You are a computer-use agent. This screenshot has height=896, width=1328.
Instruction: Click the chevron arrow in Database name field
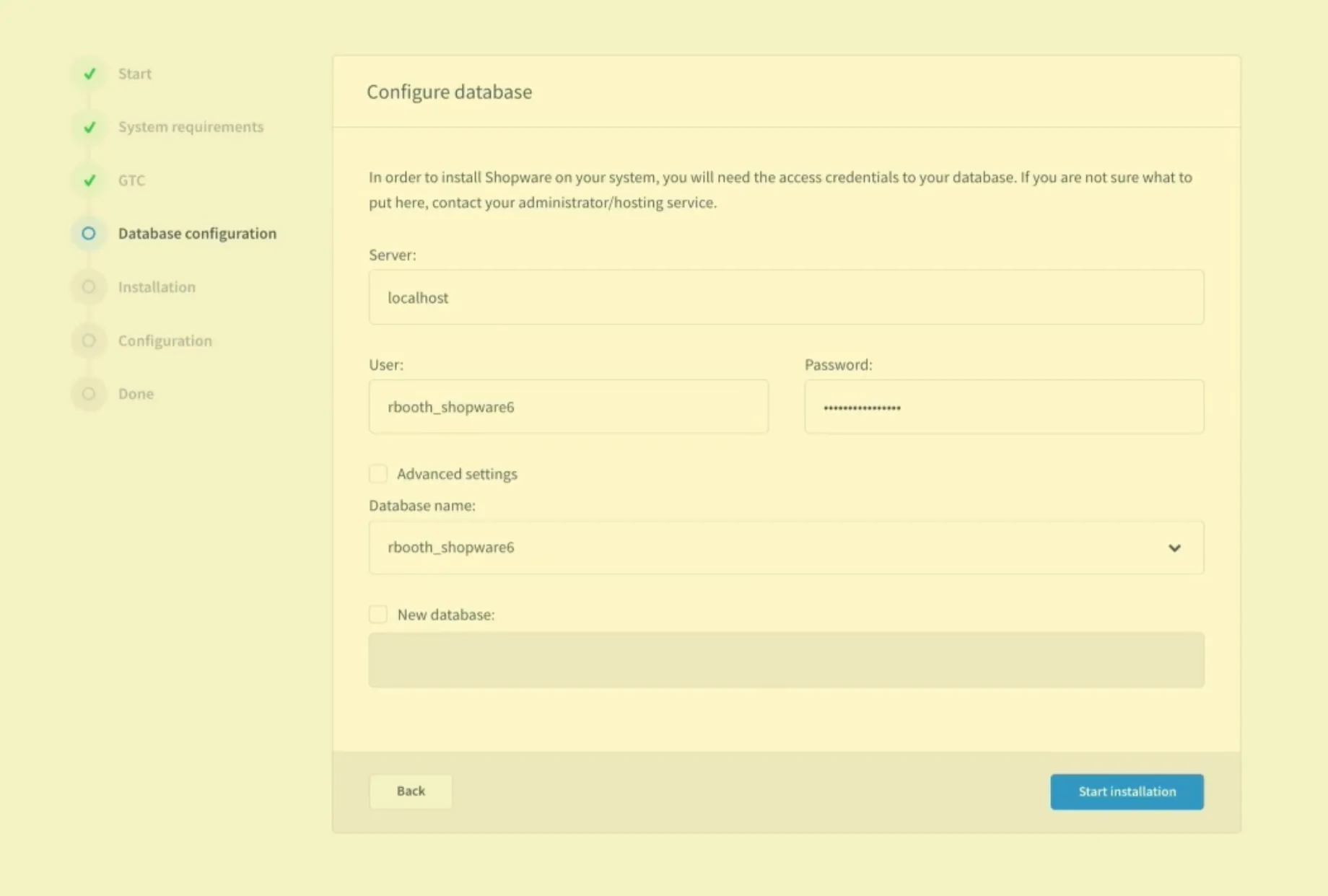(x=1174, y=548)
